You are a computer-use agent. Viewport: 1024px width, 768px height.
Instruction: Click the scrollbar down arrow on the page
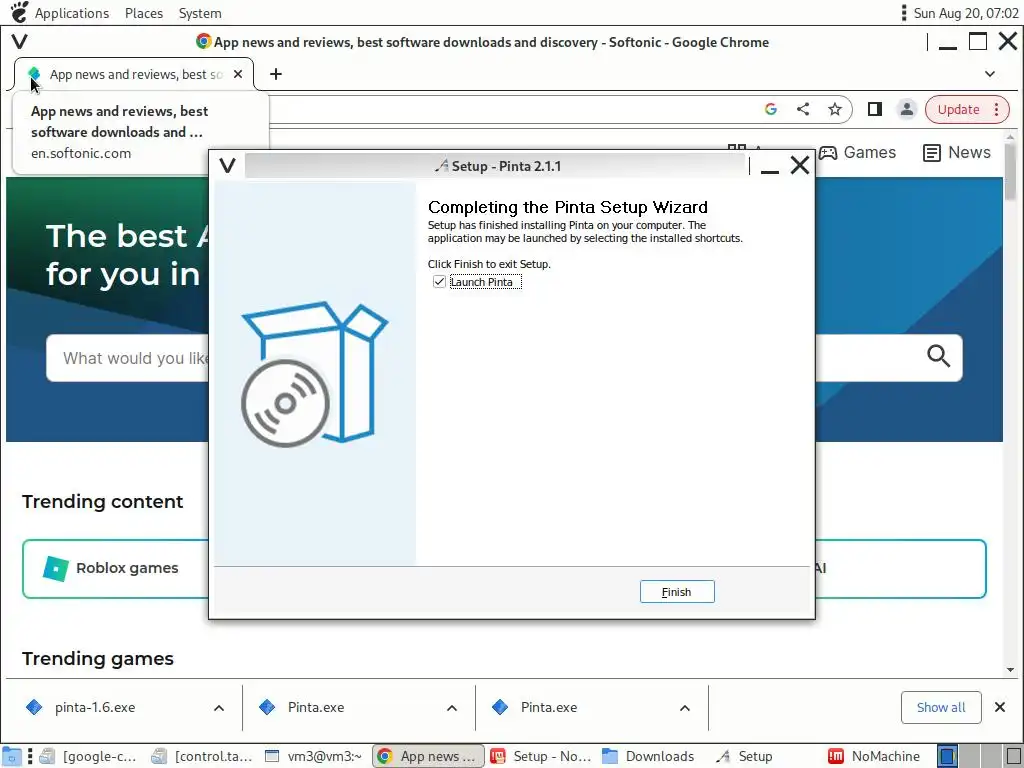coord(1010,669)
